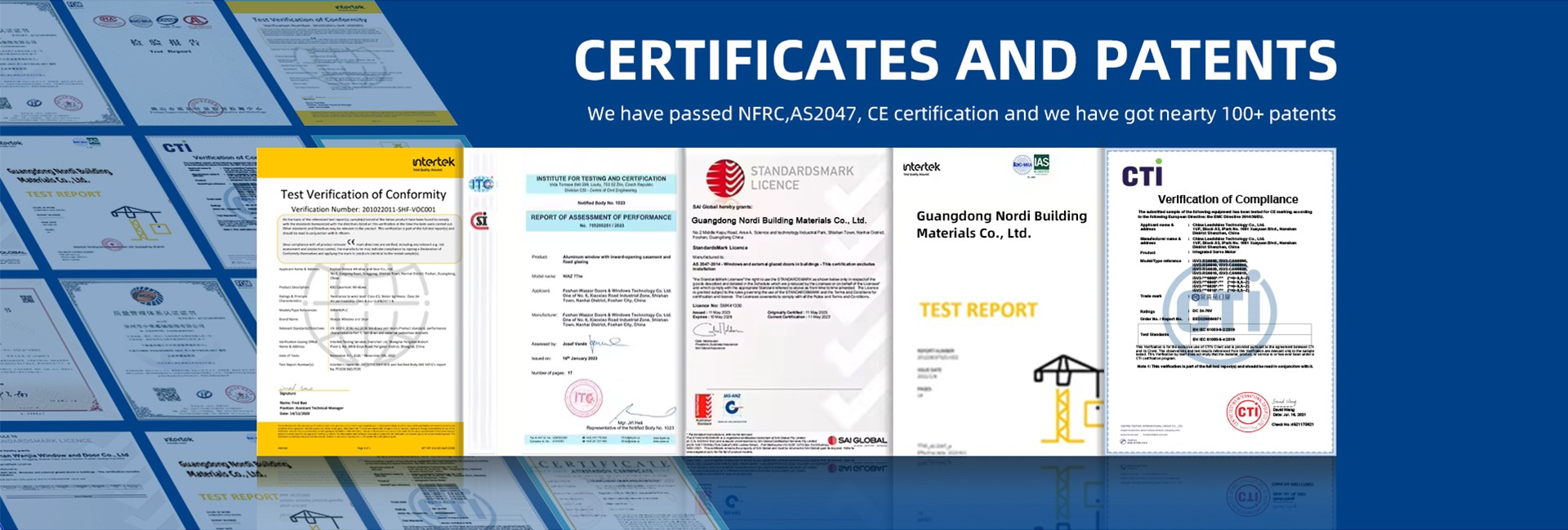Click the red CTI round stamp on the compliance certificate
1568x530 pixels.
tap(1247, 412)
